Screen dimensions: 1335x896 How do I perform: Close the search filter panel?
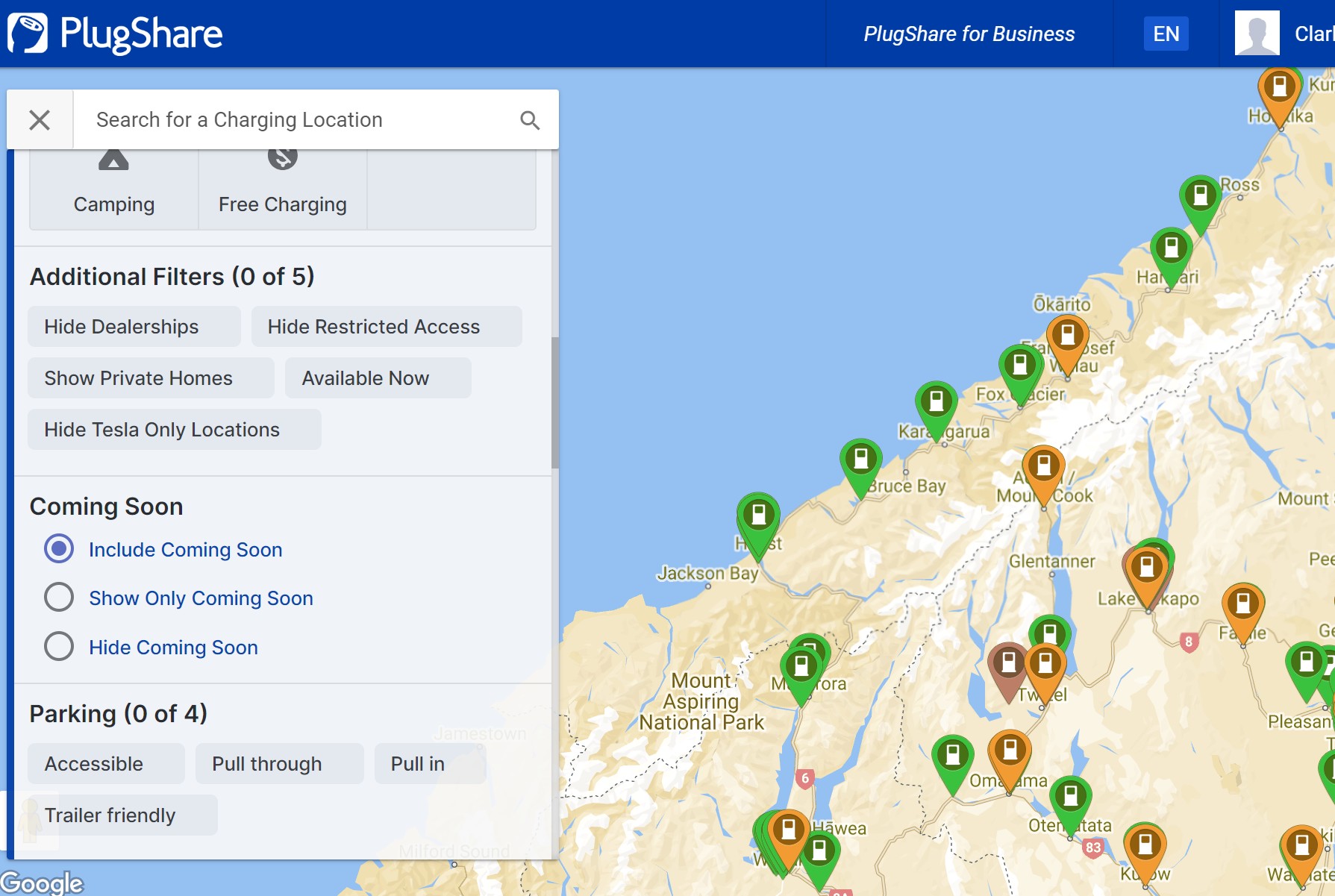pyautogui.click(x=40, y=119)
